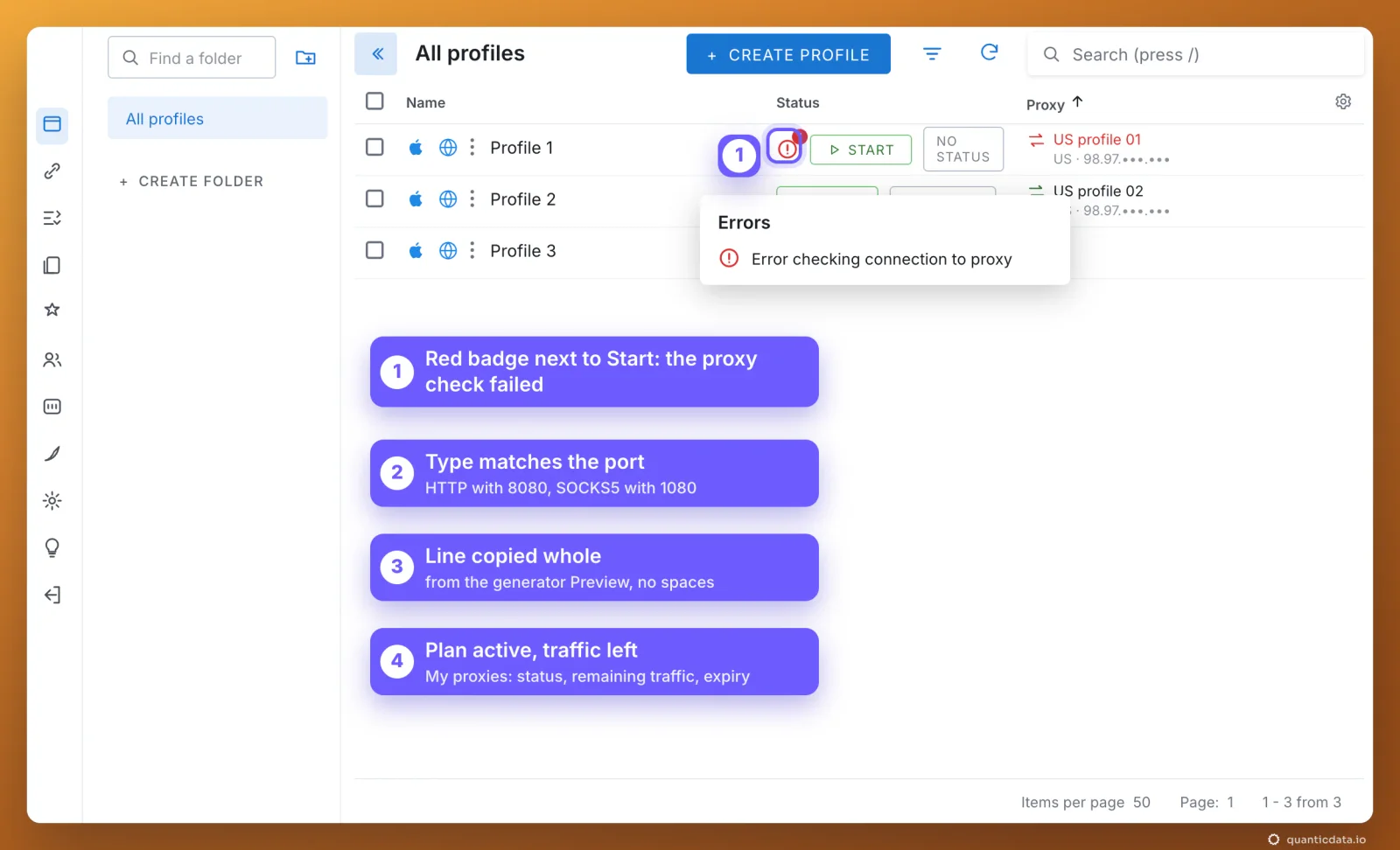The height and width of the screenshot is (850, 1400).
Task: Select the Profile 2 checkbox
Action: tap(374, 199)
